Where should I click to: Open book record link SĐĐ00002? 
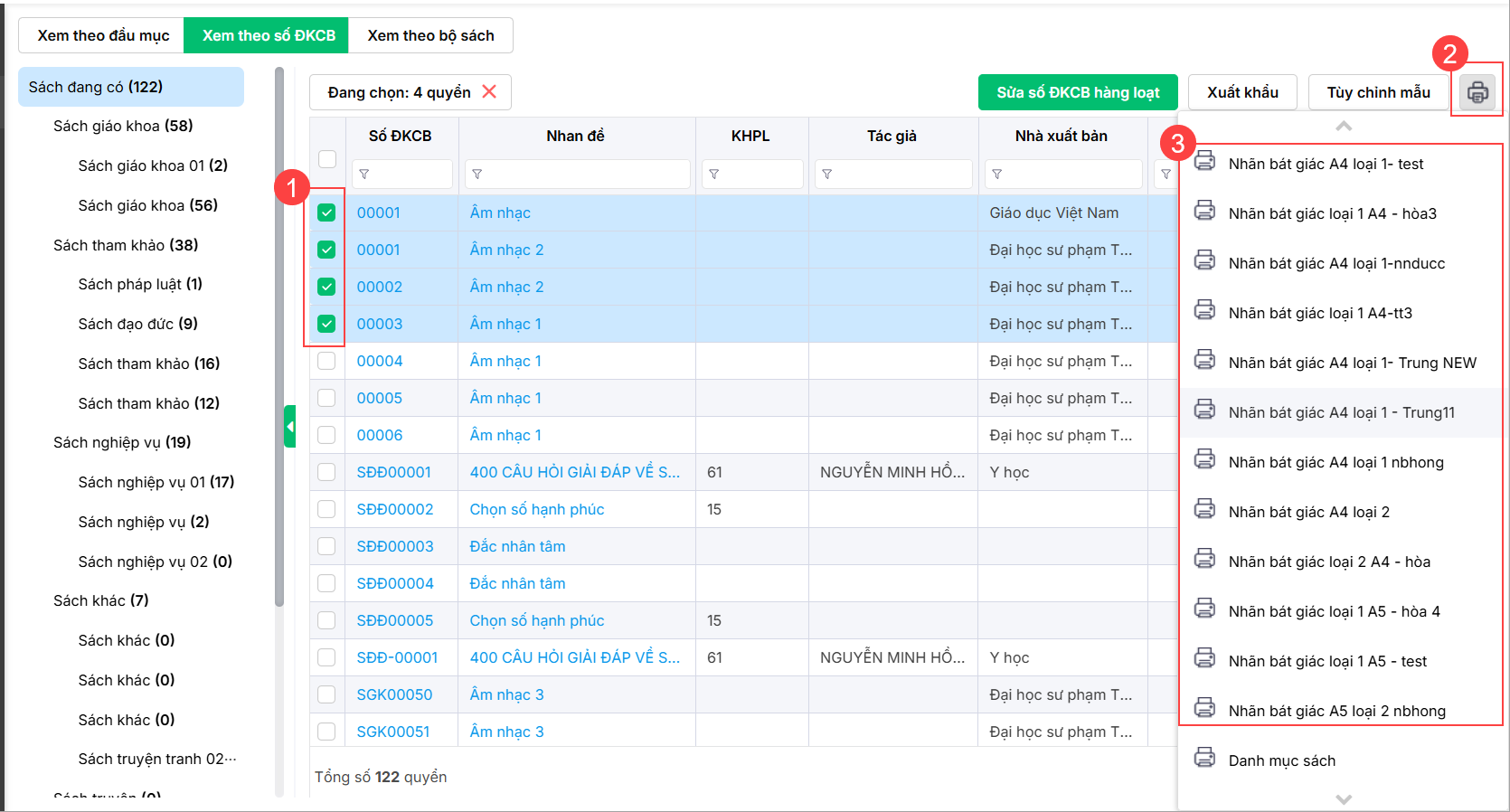point(395,509)
